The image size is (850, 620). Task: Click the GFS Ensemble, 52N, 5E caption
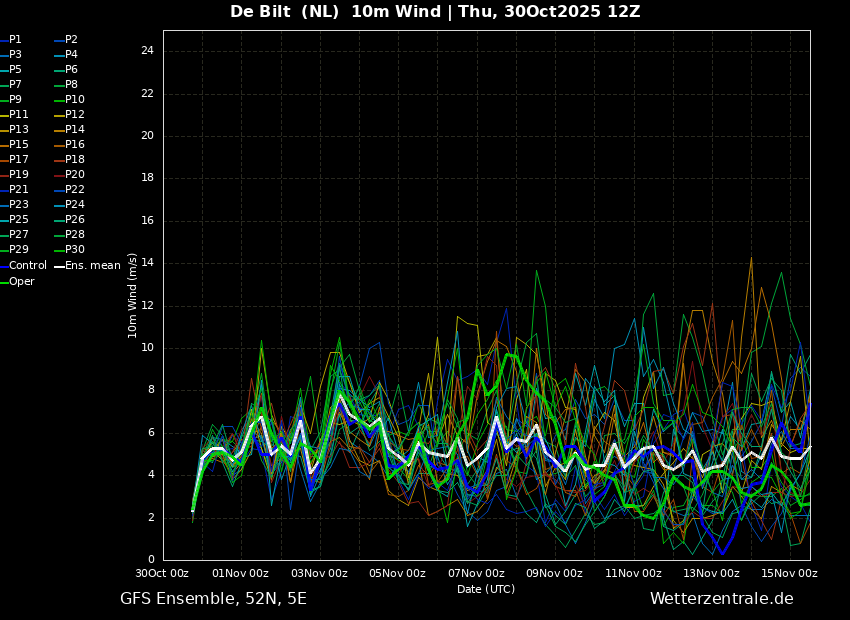pos(213,599)
